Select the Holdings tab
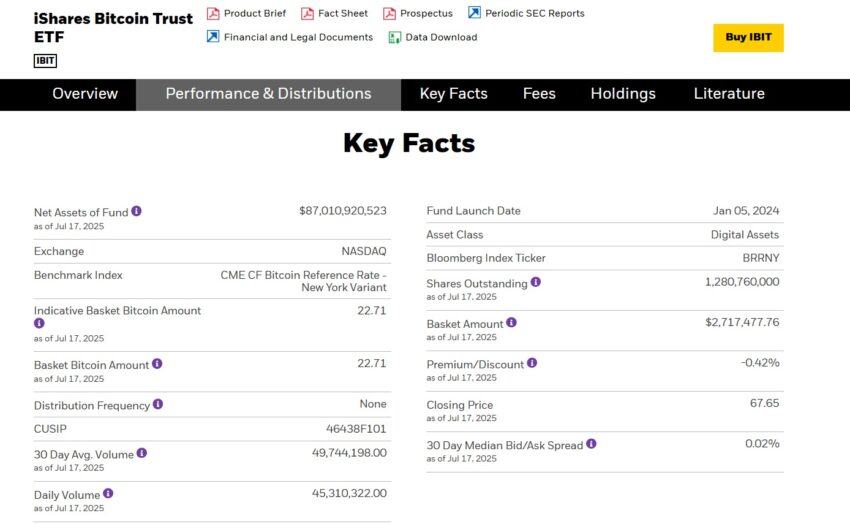Image resolution: width=850 pixels, height=524 pixels. tap(623, 94)
